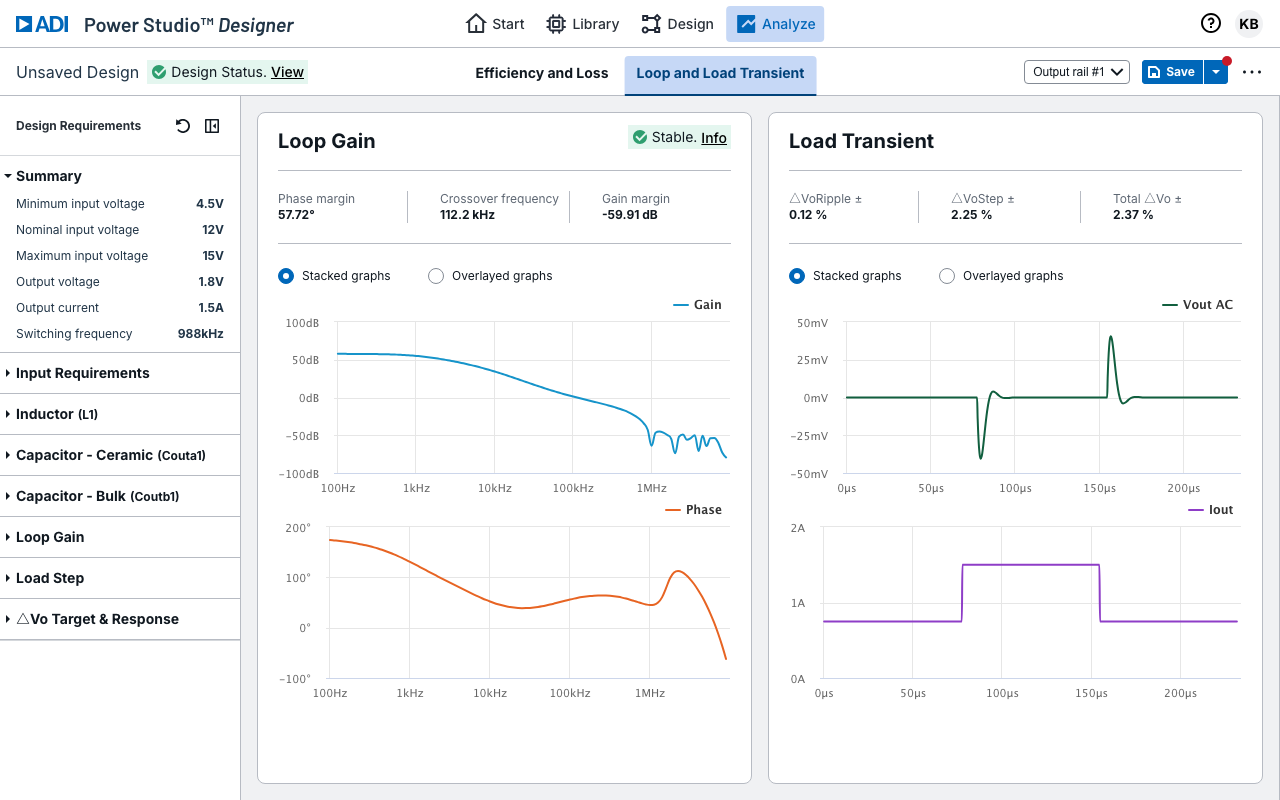
Task: Click the Design Requirements heading
Action: click(x=78, y=126)
